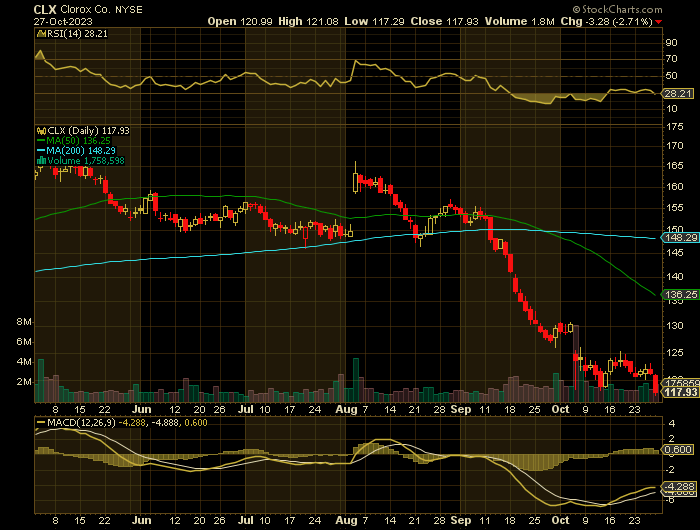The height and width of the screenshot is (530, 700).
Task: Click the 117.93 last price tag
Action: pyautogui.click(x=681, y=392)
